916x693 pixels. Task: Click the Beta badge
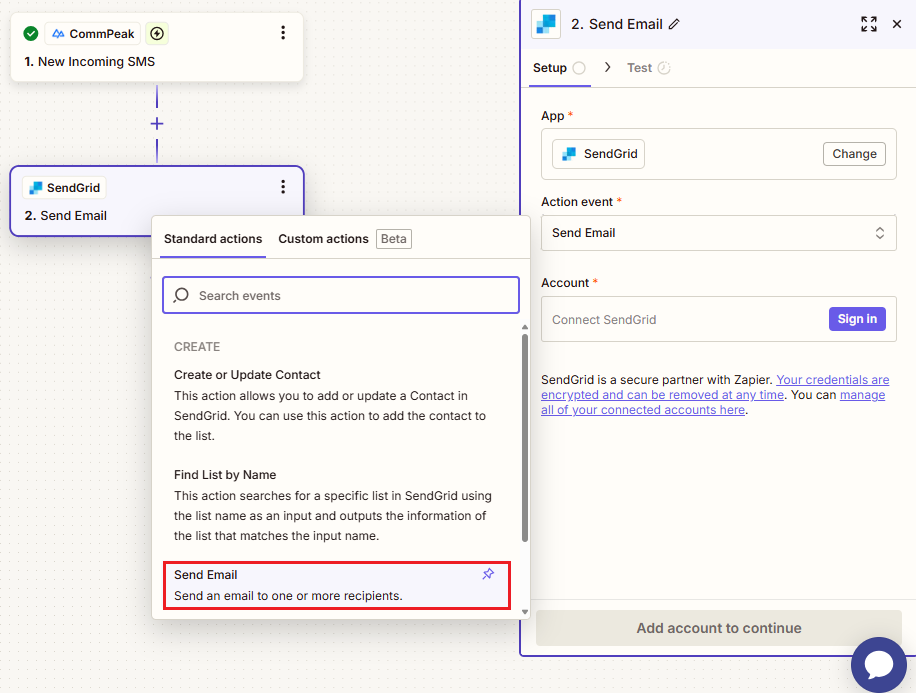pyautogui.click(x=394, y=239)
